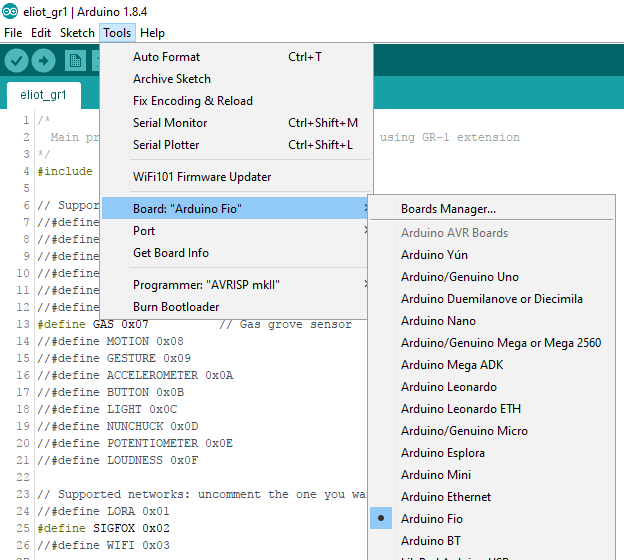Expand the Programmer "AVRISP mkII" submenu
This screenshot has width=624, height=560.
235,285
